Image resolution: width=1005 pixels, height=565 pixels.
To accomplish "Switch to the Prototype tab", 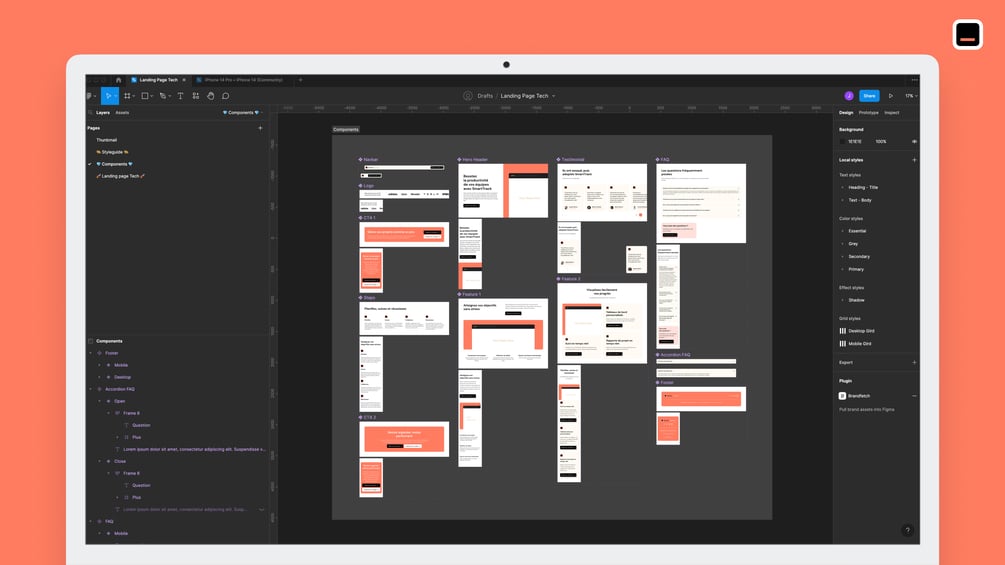I will pyautogui.click(x=868, y=113).
